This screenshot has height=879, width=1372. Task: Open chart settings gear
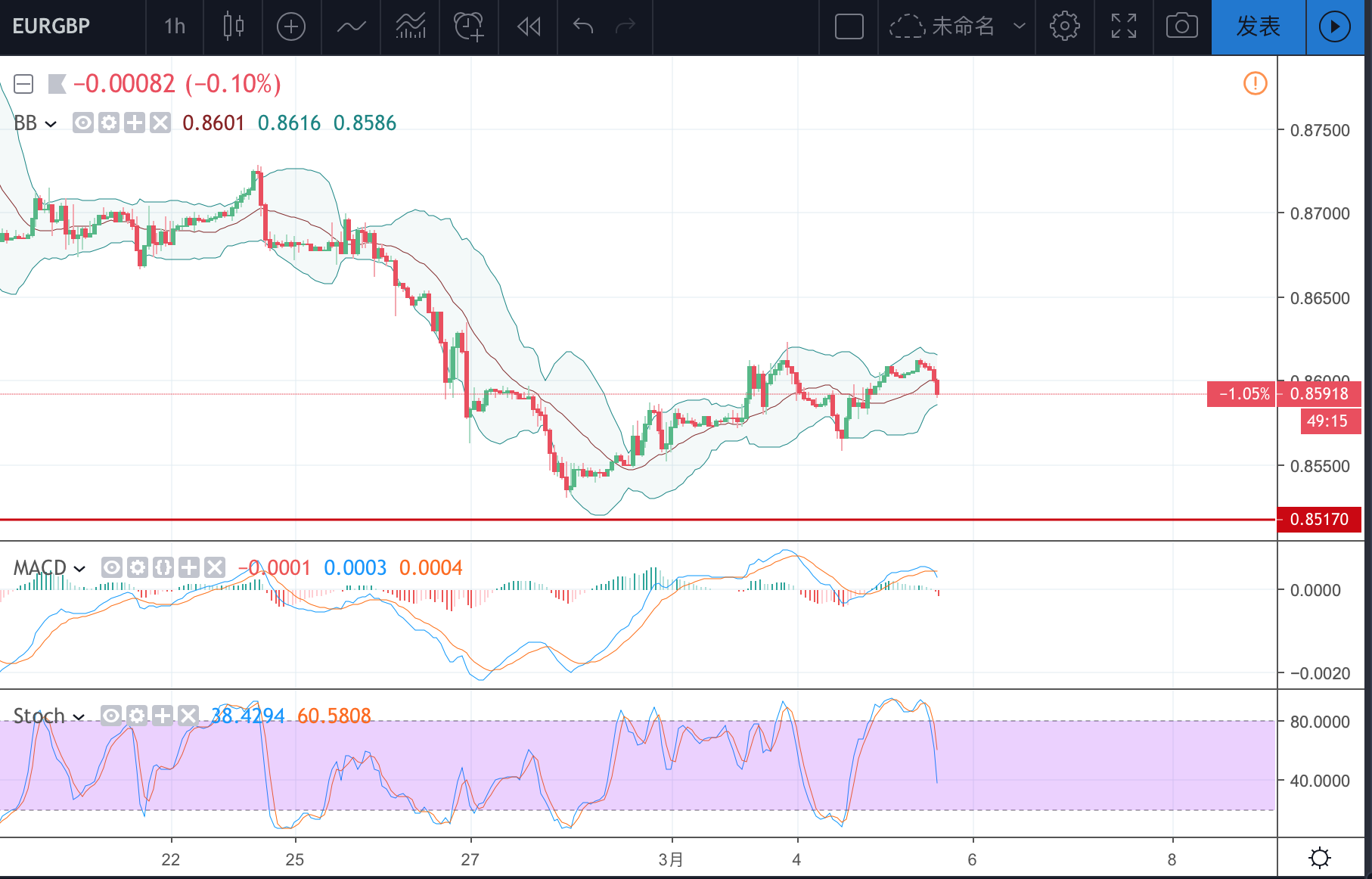[x=1064, y=26]
